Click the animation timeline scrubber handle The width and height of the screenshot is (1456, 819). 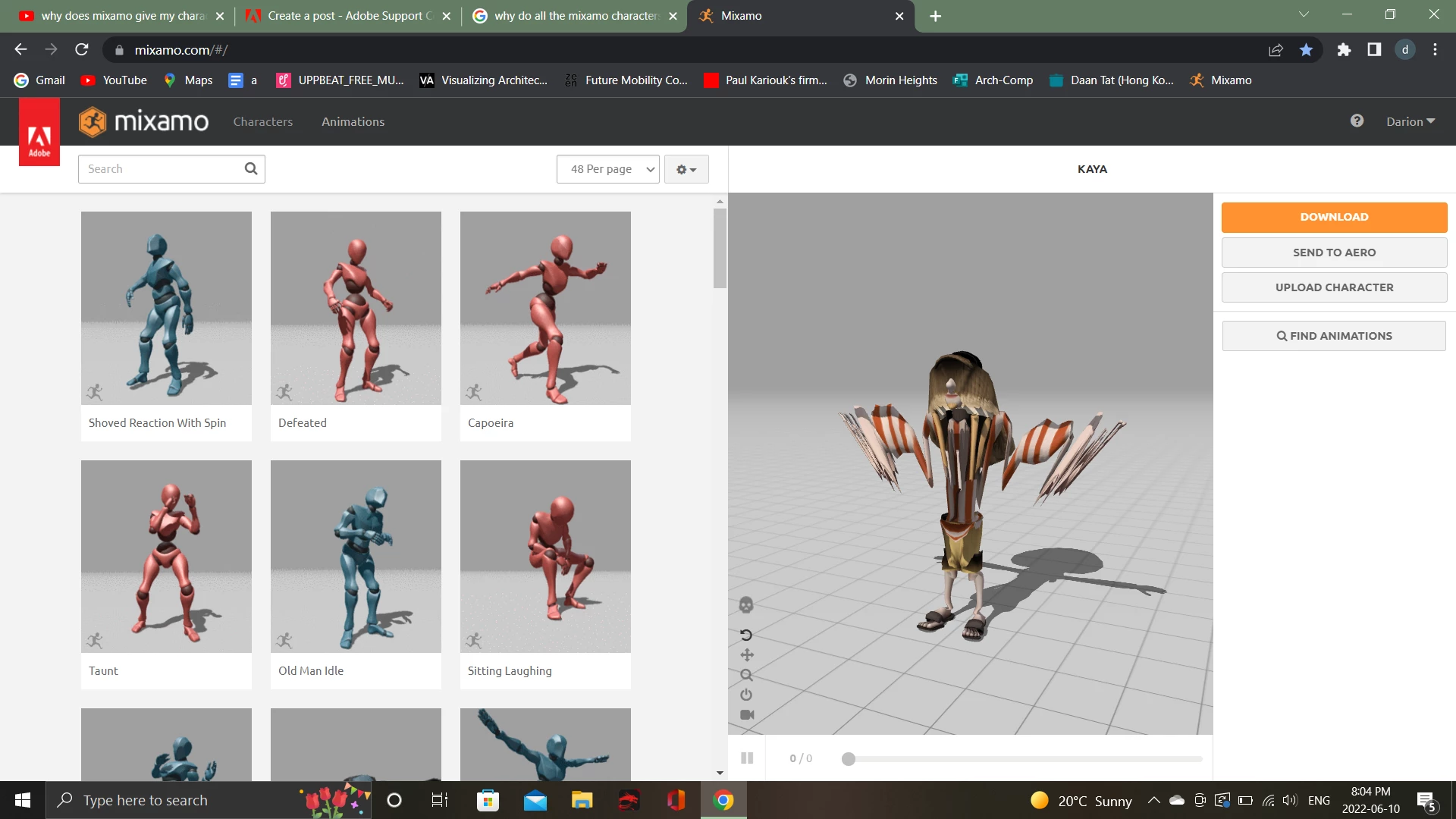tap(849, 759)
